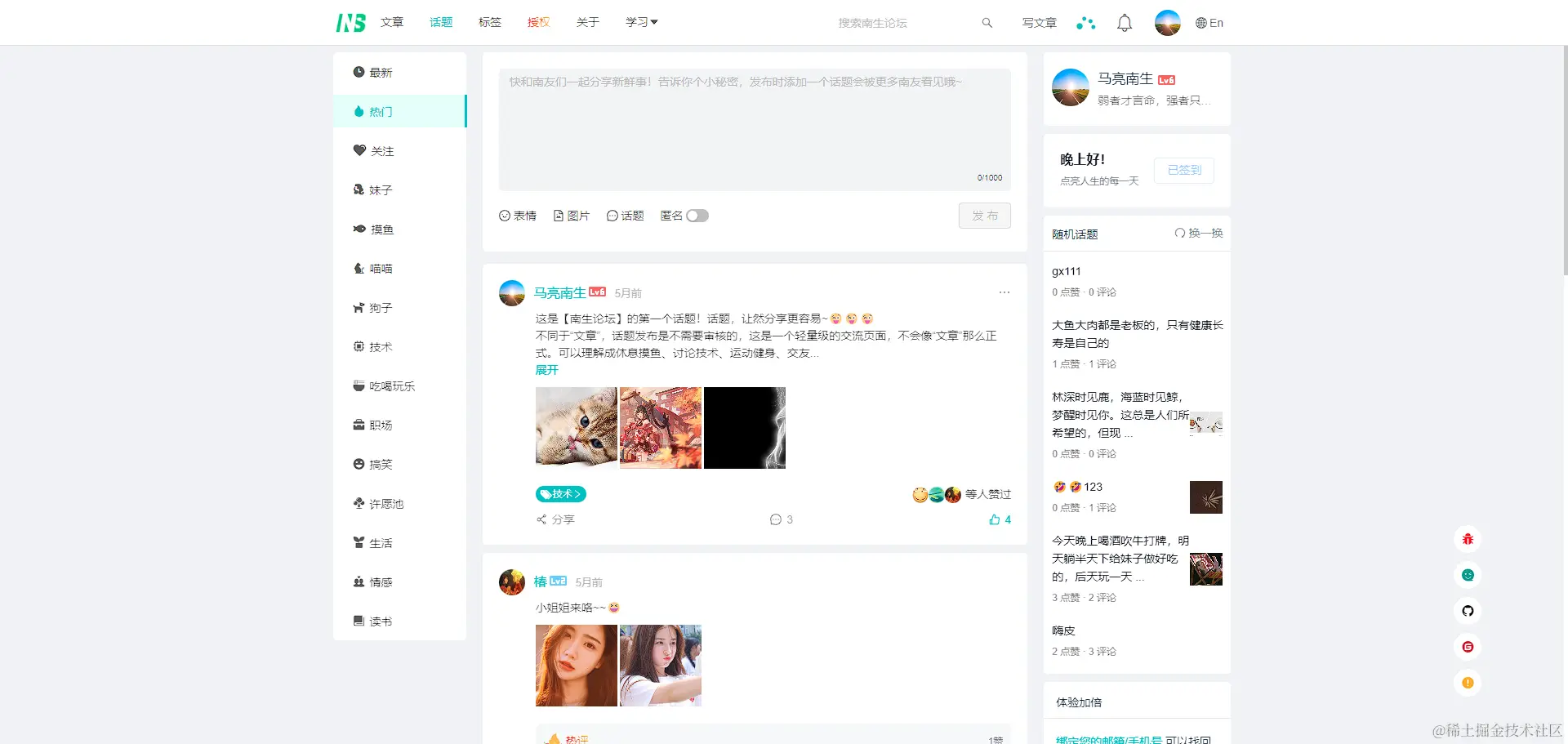1568x744 pixels.
Task: Select 最新 in the sidebar
Action: 400,73
